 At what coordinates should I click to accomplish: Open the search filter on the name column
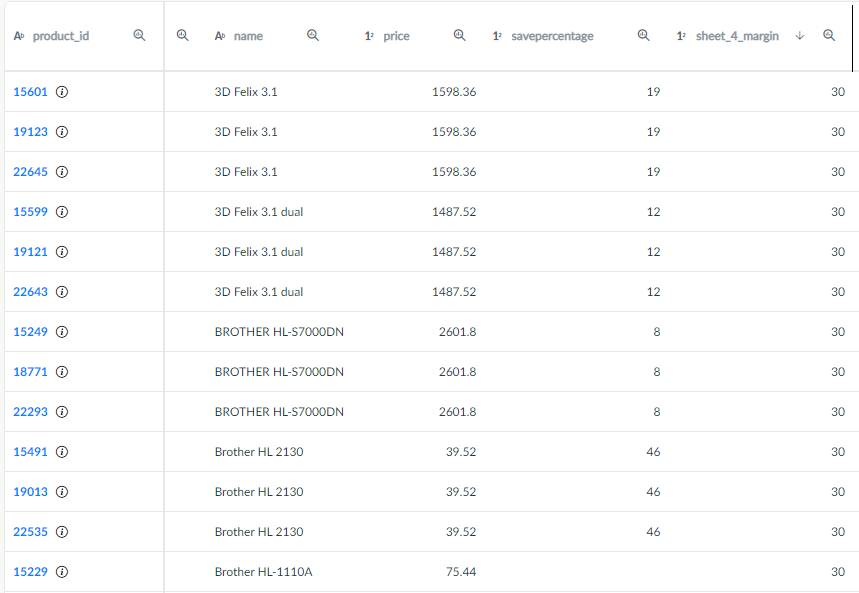pyautogui.click(x=313, y=35)
